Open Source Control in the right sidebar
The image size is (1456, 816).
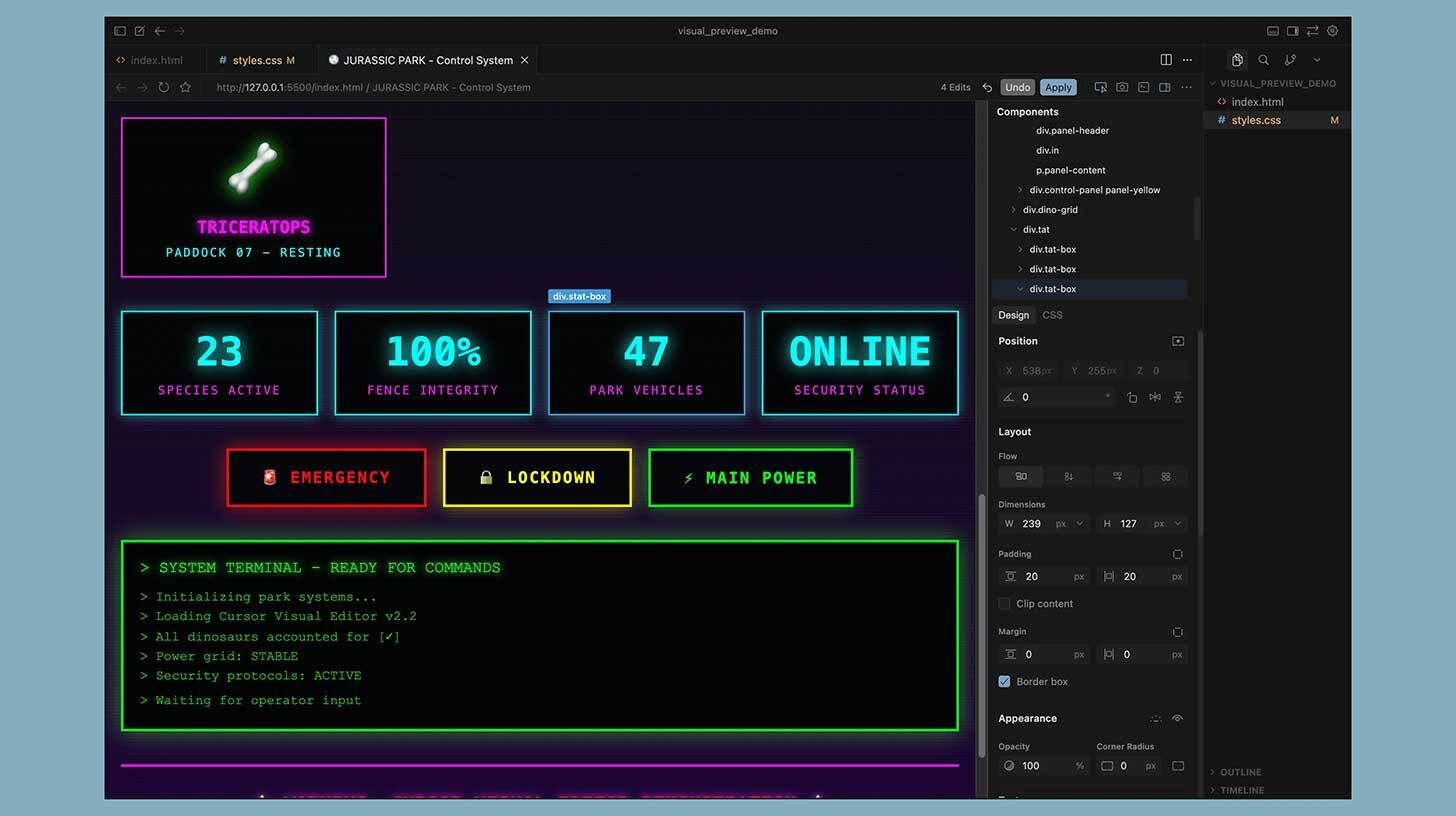tap(1288, 60)
